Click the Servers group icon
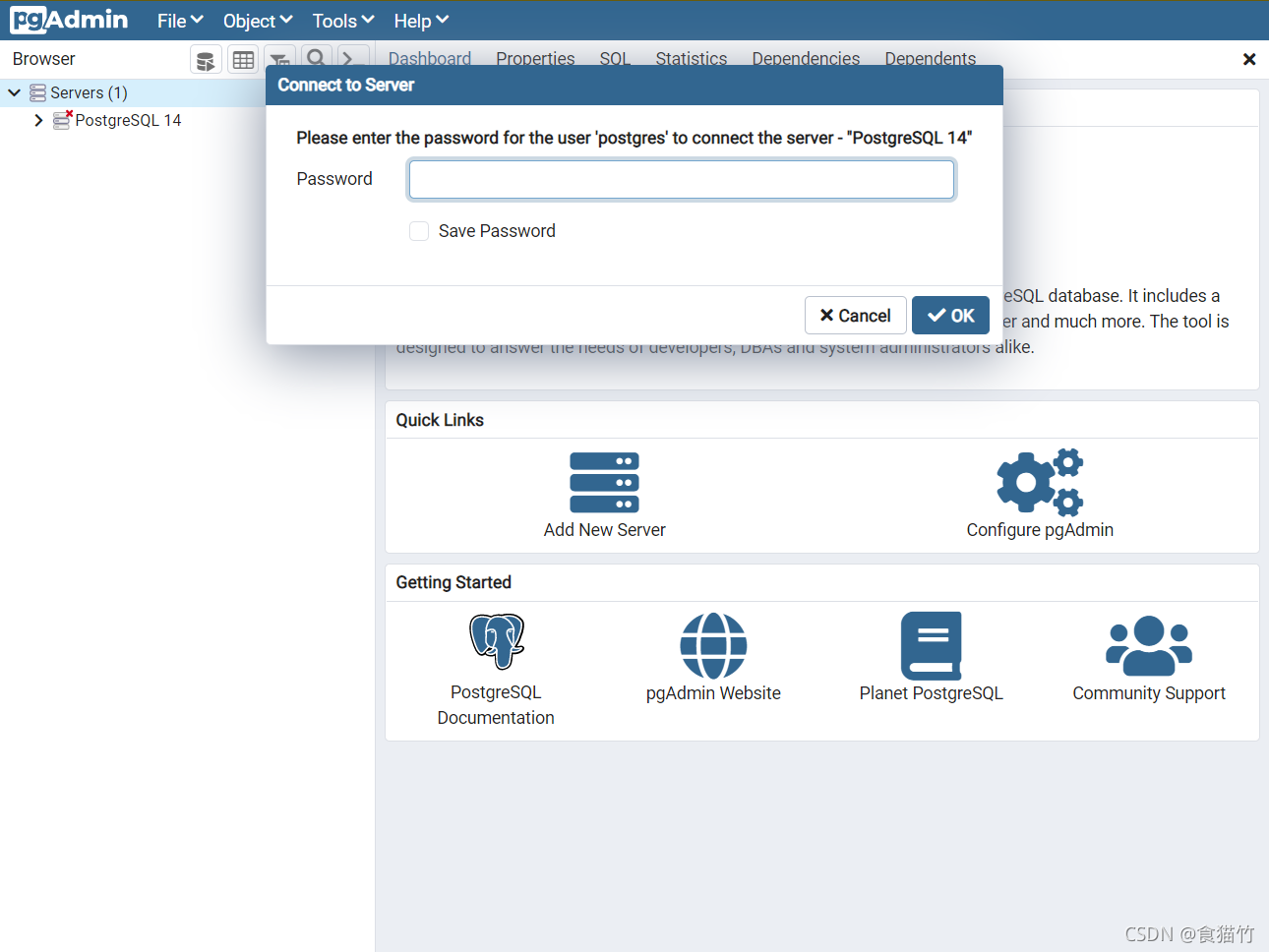The image size is (1269, 952). (x=38, y=92)
